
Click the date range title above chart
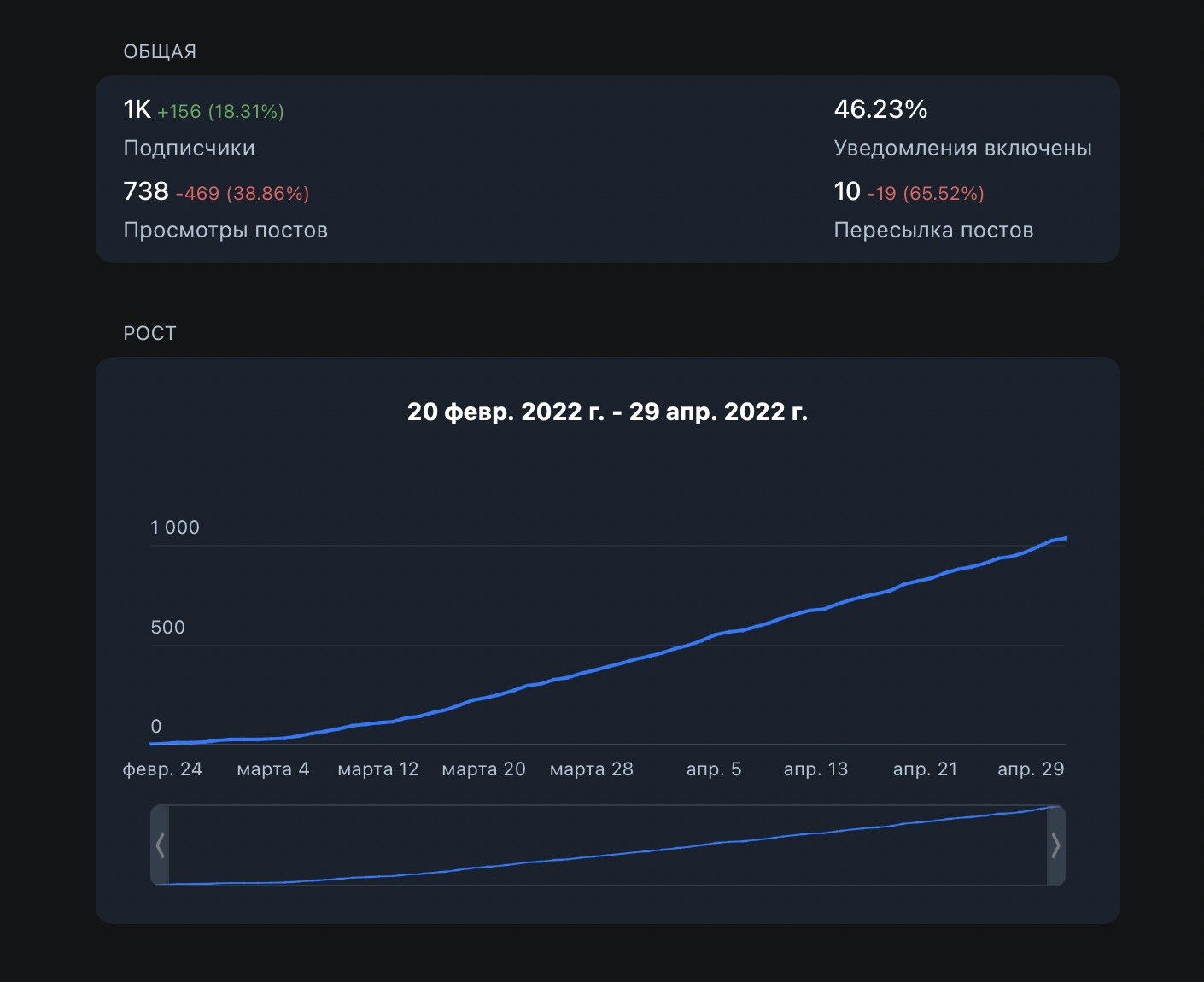(607, 412)
